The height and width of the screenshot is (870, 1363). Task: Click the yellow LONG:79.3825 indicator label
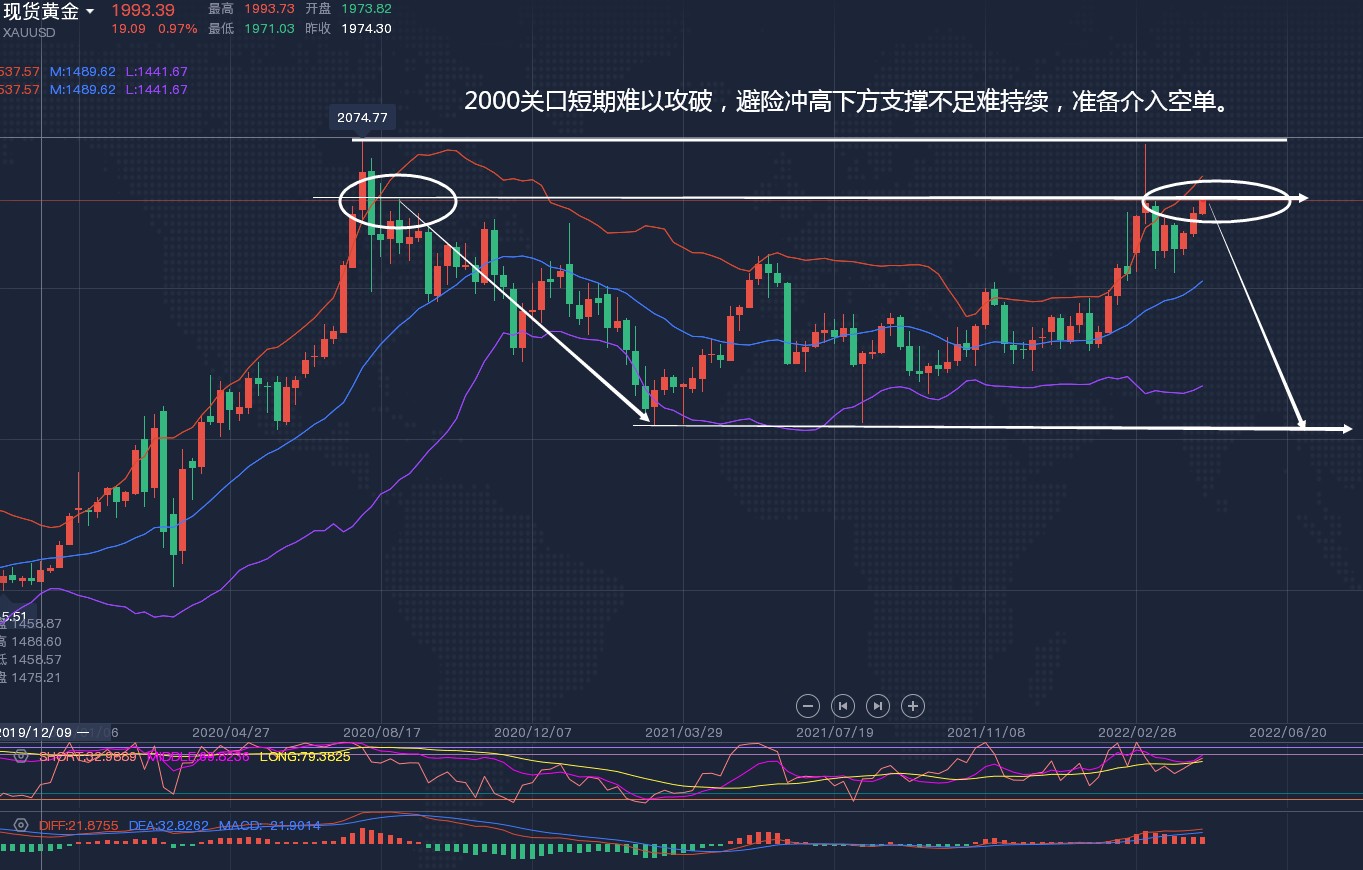(x=304, y=757)
